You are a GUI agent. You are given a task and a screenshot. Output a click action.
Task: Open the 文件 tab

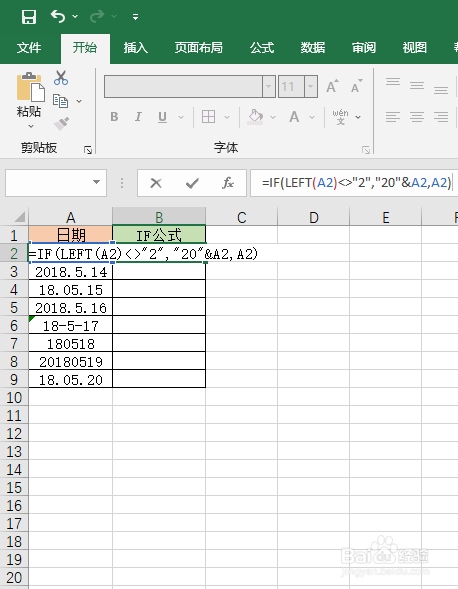29,48
